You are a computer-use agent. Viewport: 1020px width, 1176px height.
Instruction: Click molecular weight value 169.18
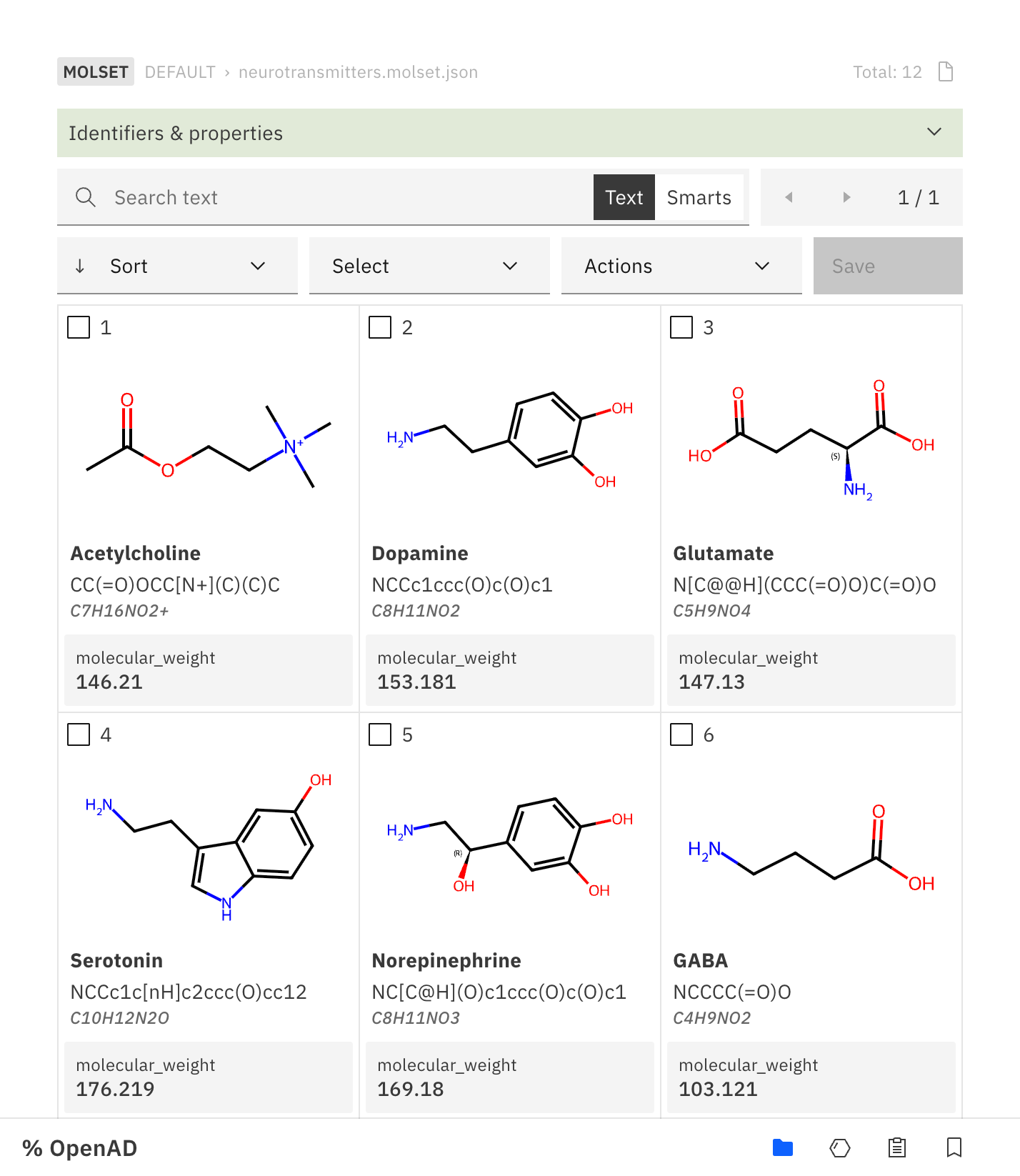(411, 1089)
